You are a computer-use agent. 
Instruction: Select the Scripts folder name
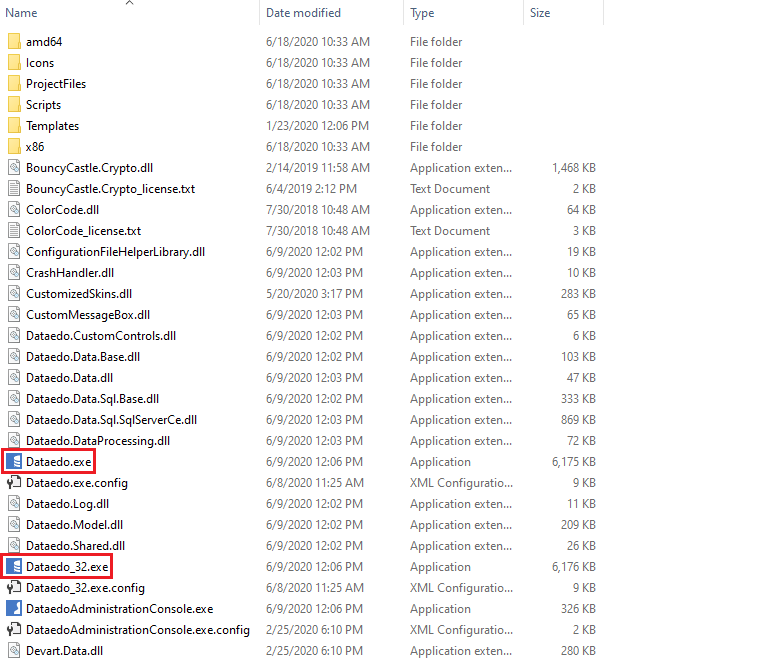43,105
